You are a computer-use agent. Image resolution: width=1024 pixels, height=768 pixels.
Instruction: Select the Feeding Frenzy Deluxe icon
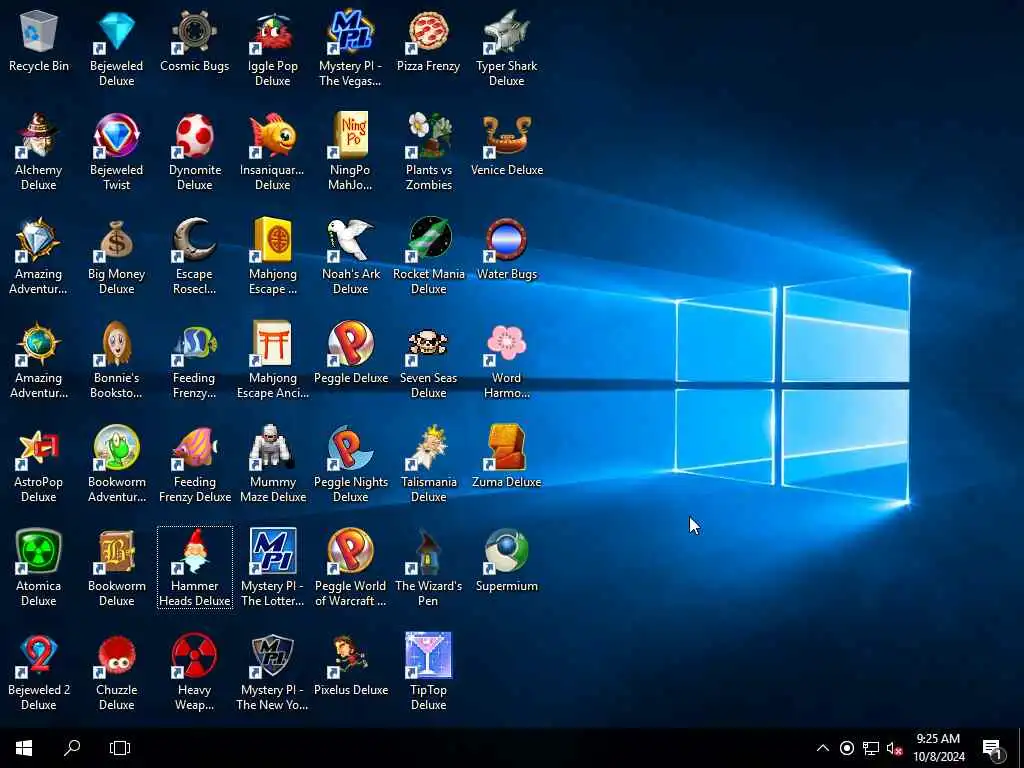pyautogui.click(x=195, y=447)
